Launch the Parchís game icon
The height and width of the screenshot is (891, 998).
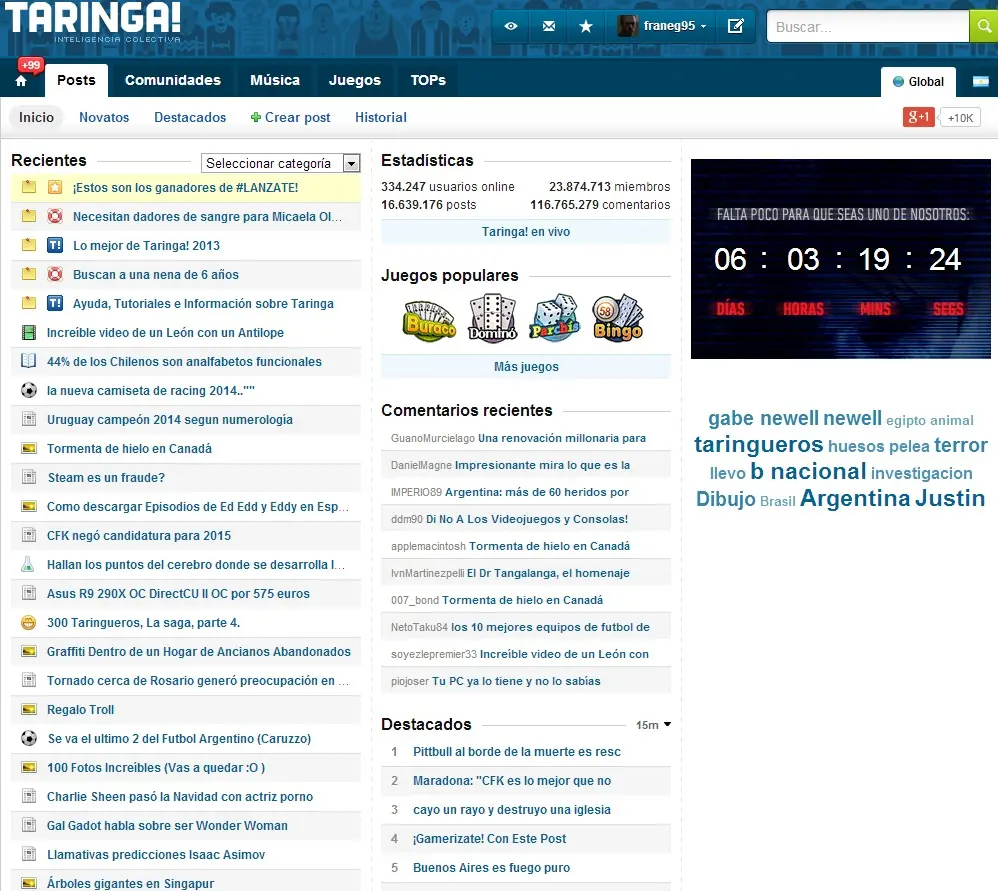coord(555,318)
